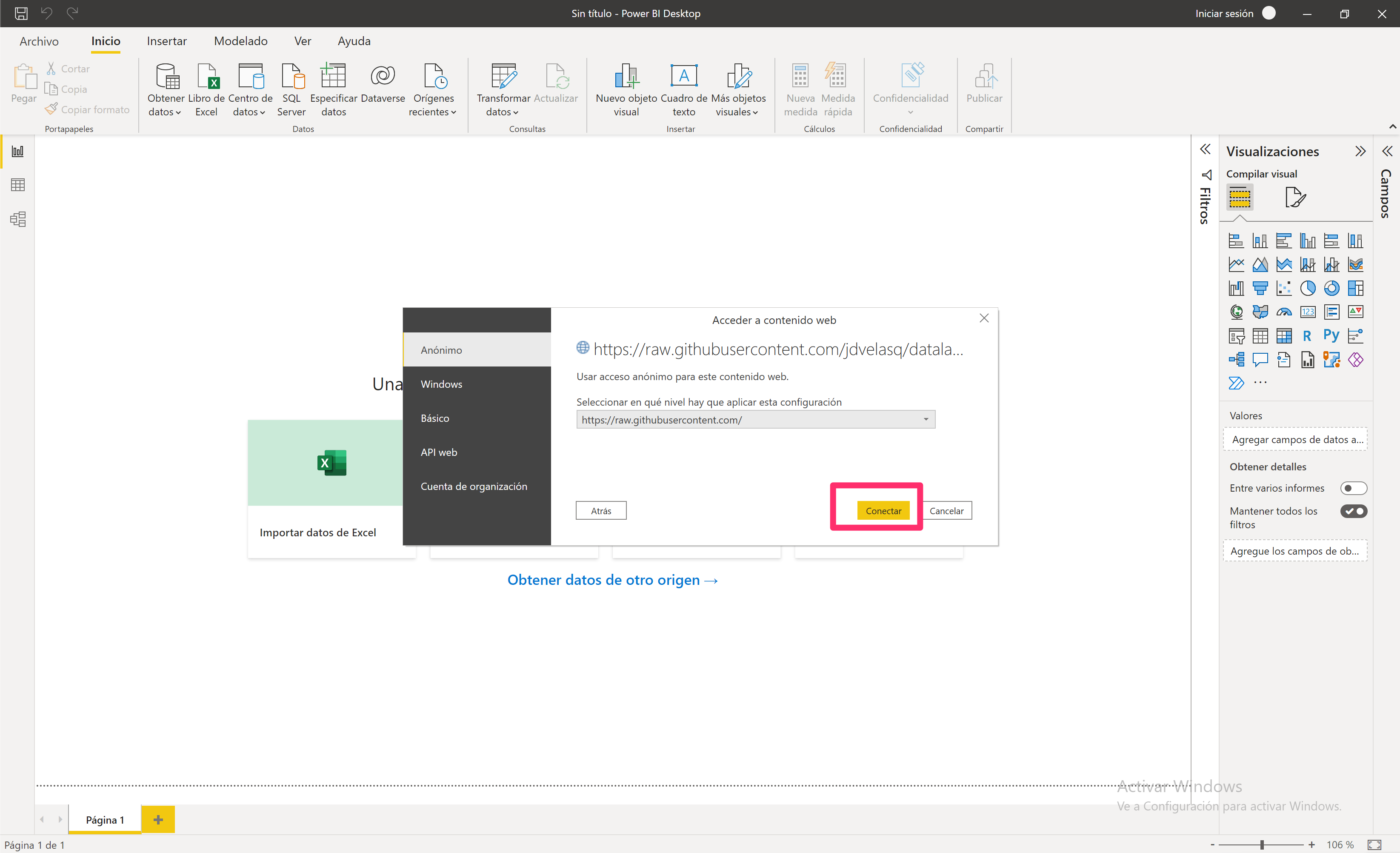1400x853 pixels.
Task: Switch to Data table view
Action: pyautogui.click(x=17, y=185)
